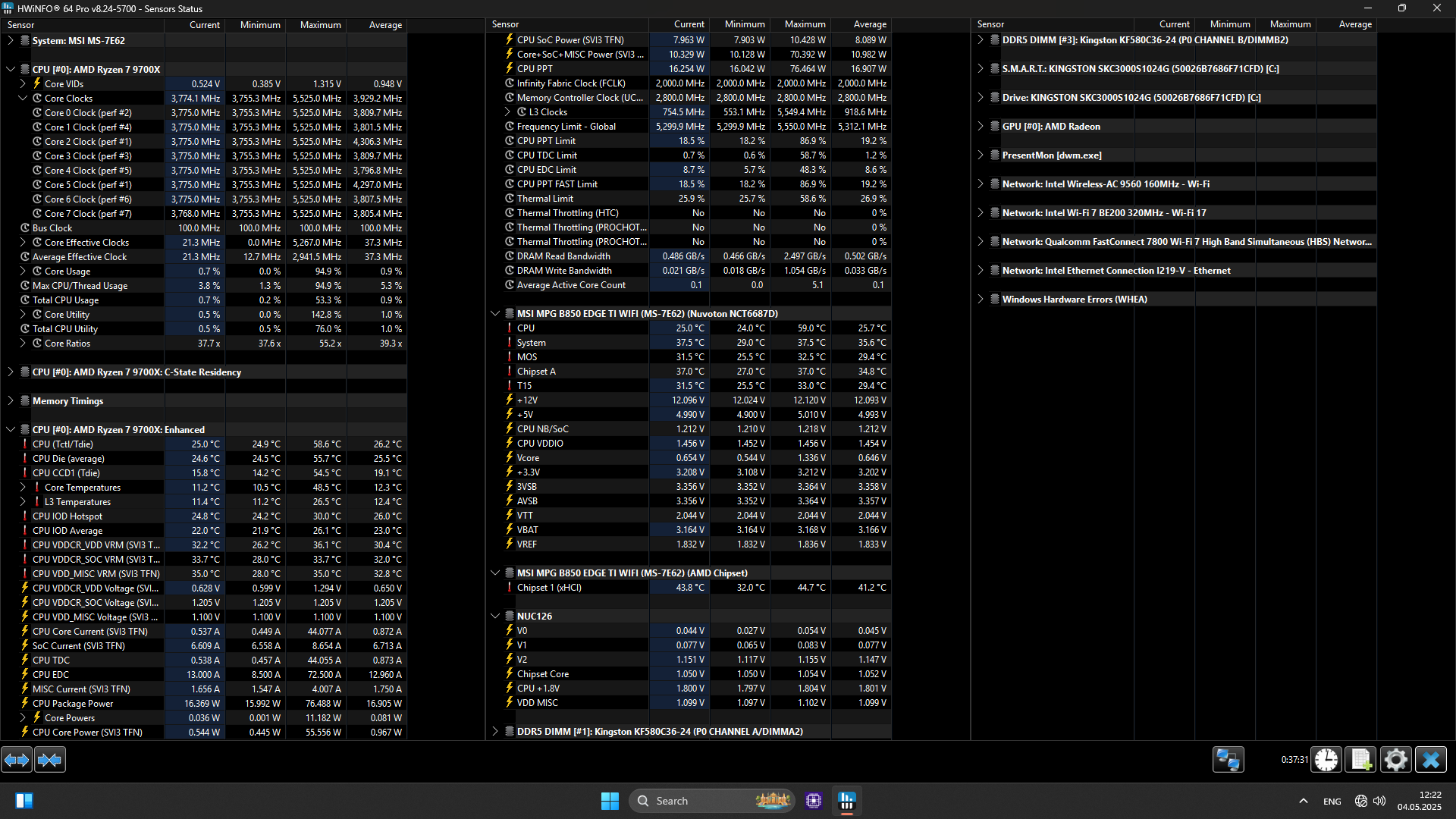Click the collapse columns inward arrows icon

50,759
